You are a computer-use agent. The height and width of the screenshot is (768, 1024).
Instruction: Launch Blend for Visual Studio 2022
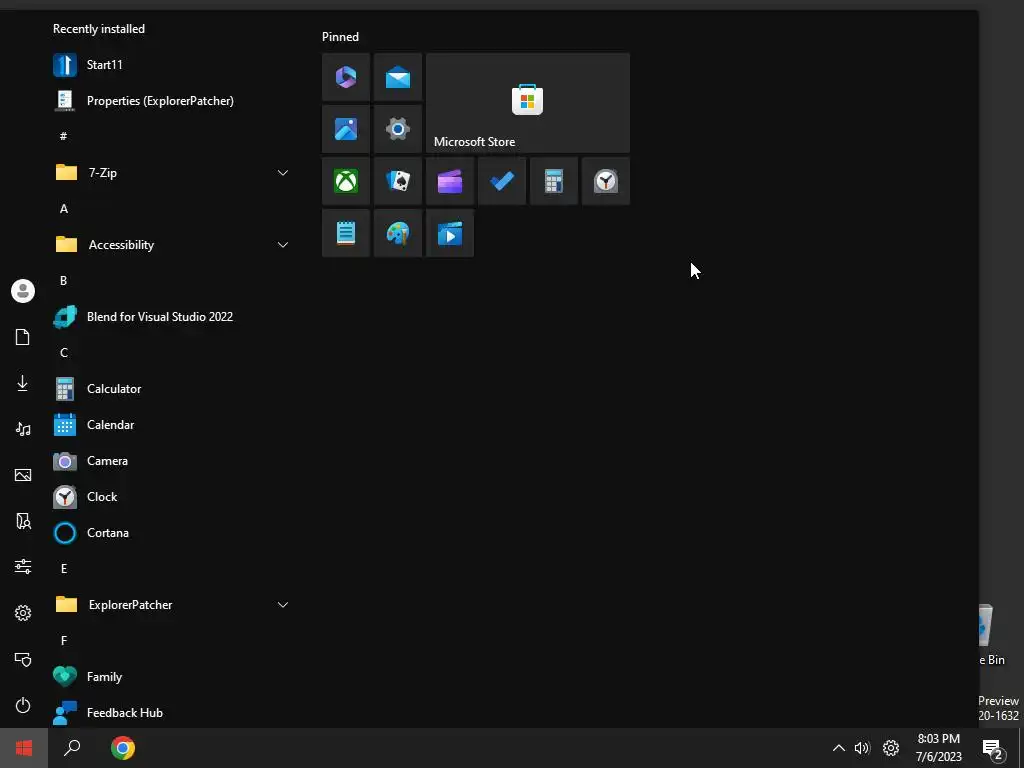pos(173,317)
